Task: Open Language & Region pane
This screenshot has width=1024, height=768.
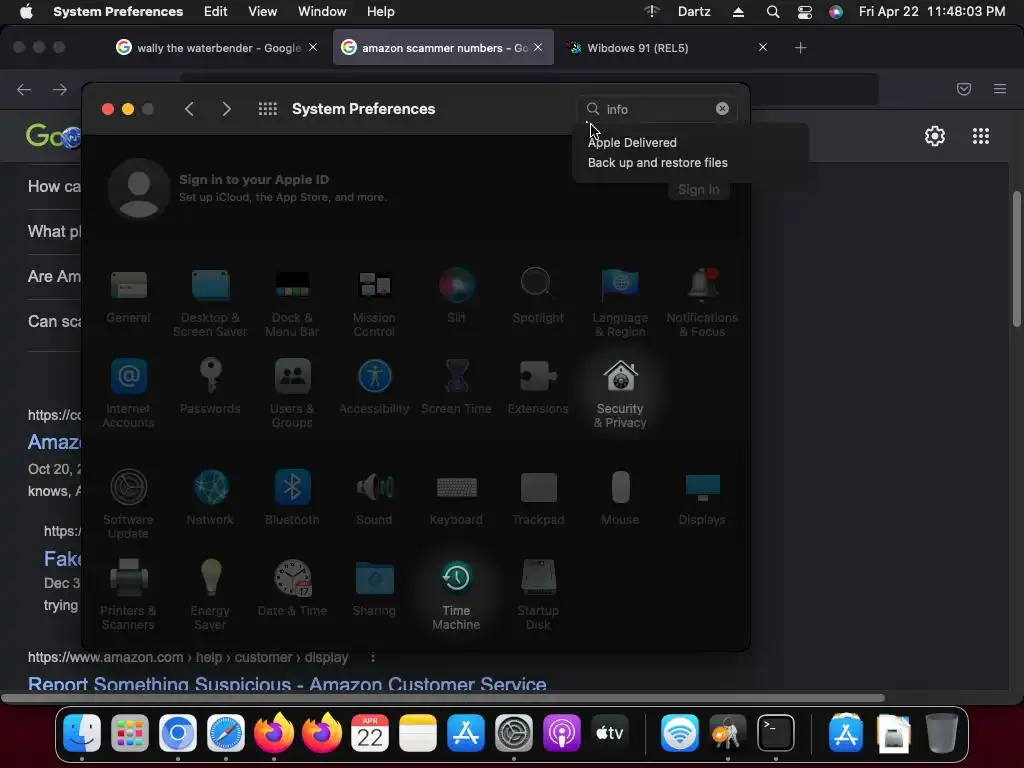Action: click(x=620, y=302)
